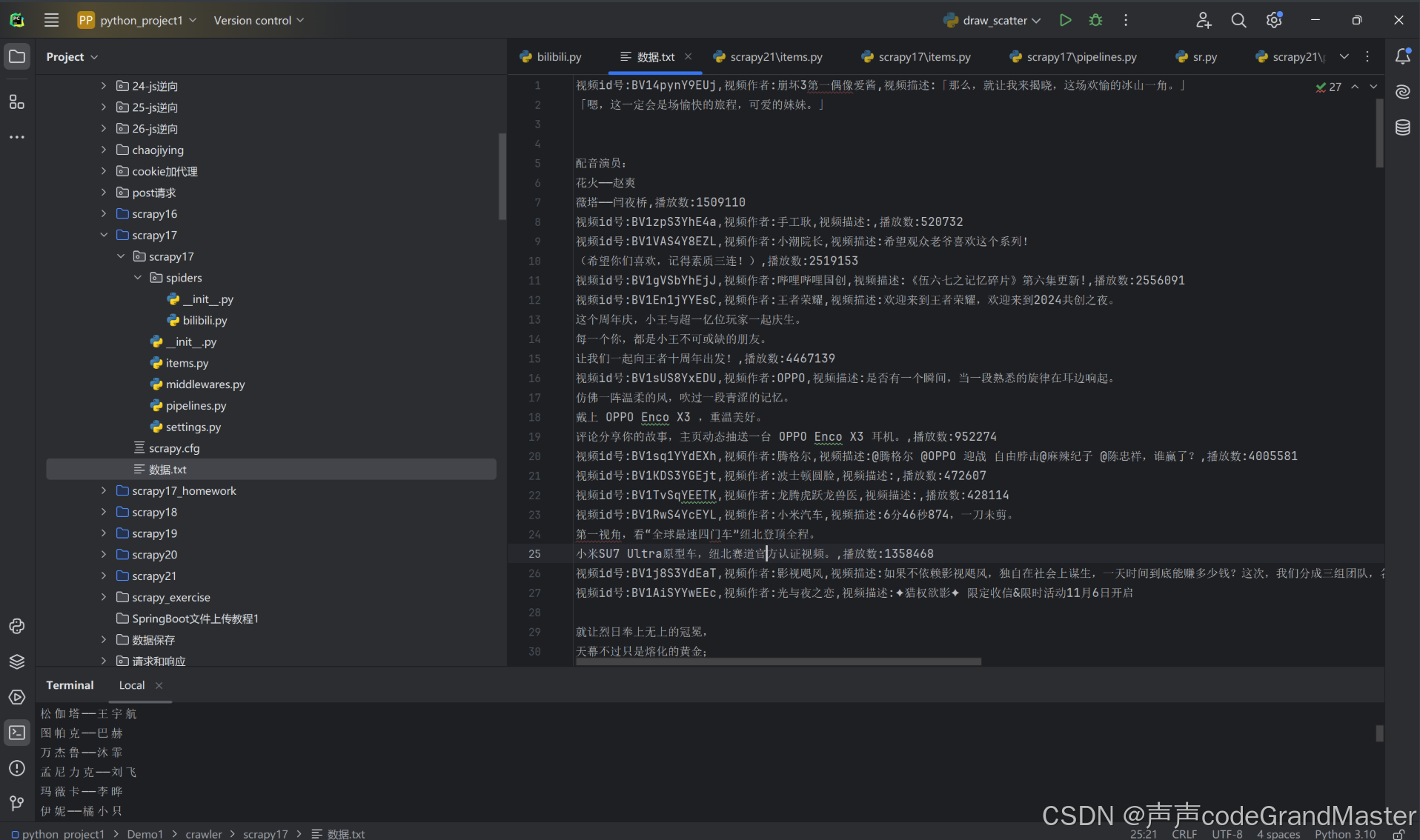The height and width of the screenshot is (840, 1420).
Task: Switch to scrapy17\pipelines.py tab
Action: tap(1073, 56)
